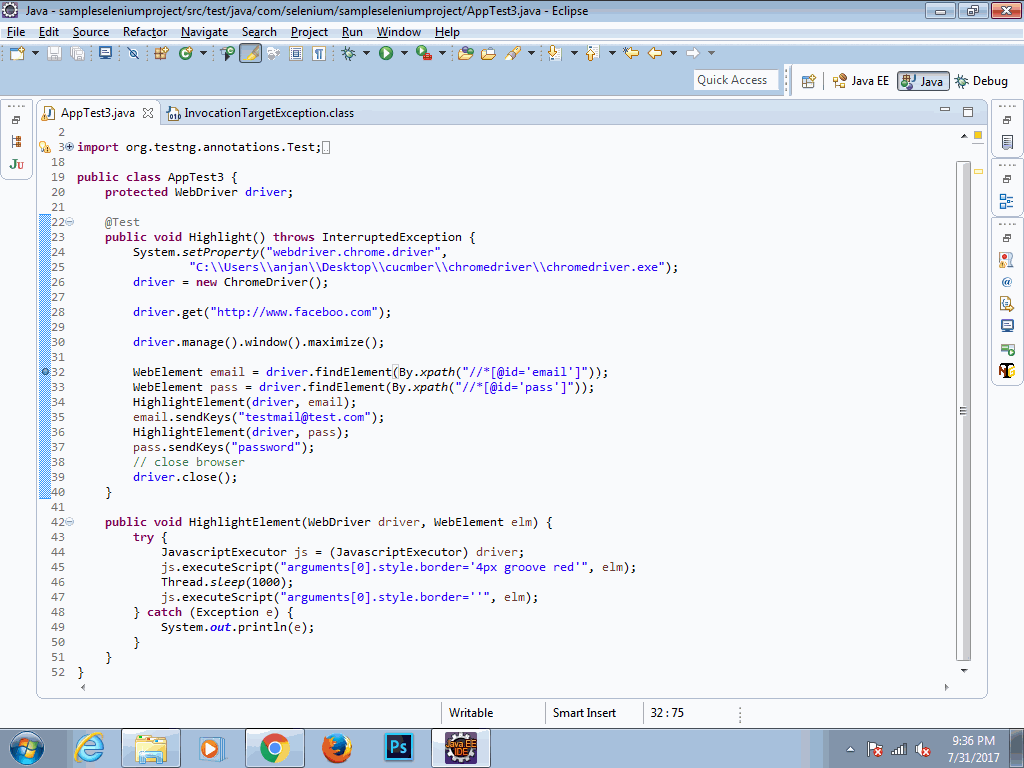Open the Run configurations dropdown arrow
1024x768 pixels.
point(404,54)
